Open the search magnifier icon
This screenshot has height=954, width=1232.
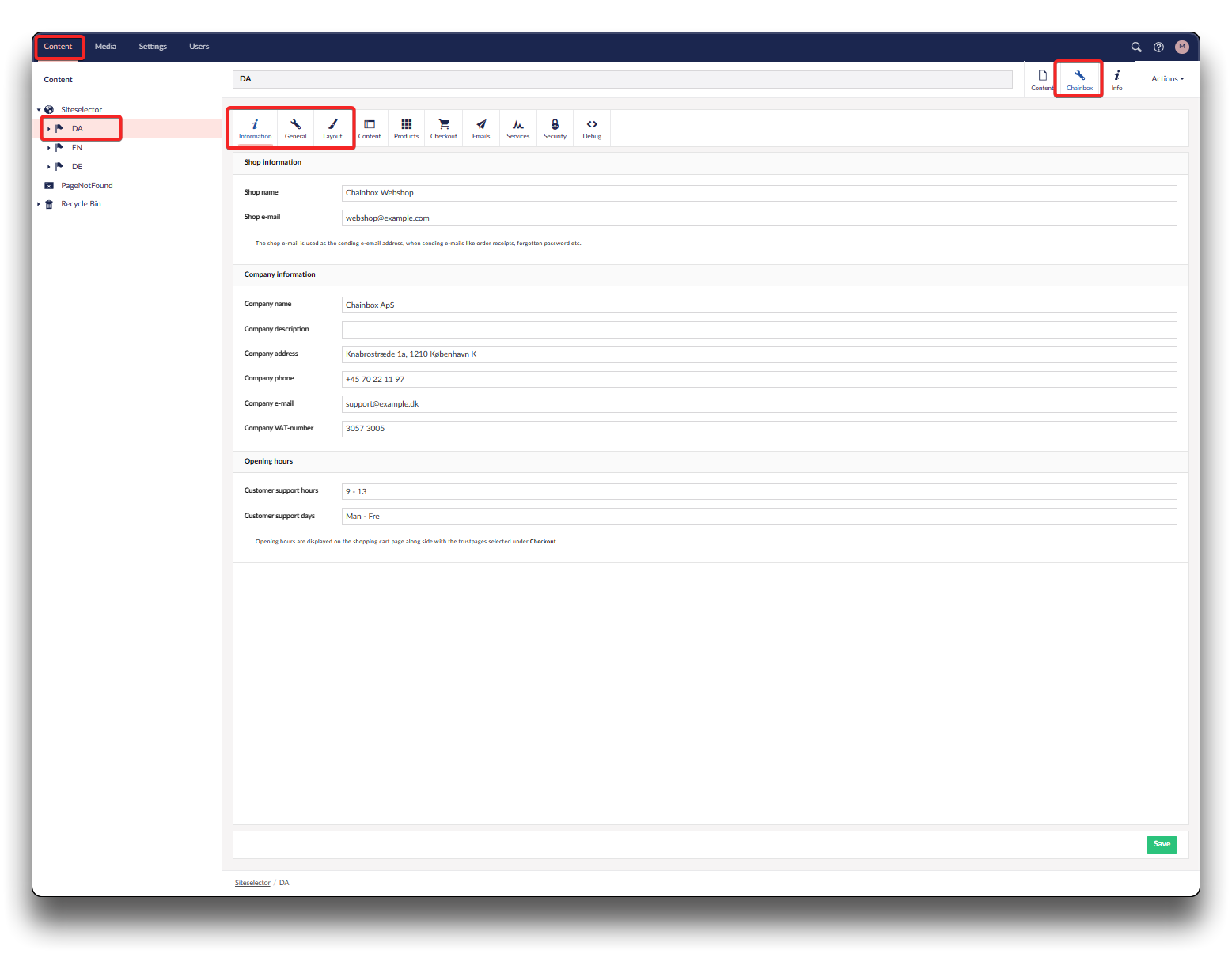point(1135,47)
